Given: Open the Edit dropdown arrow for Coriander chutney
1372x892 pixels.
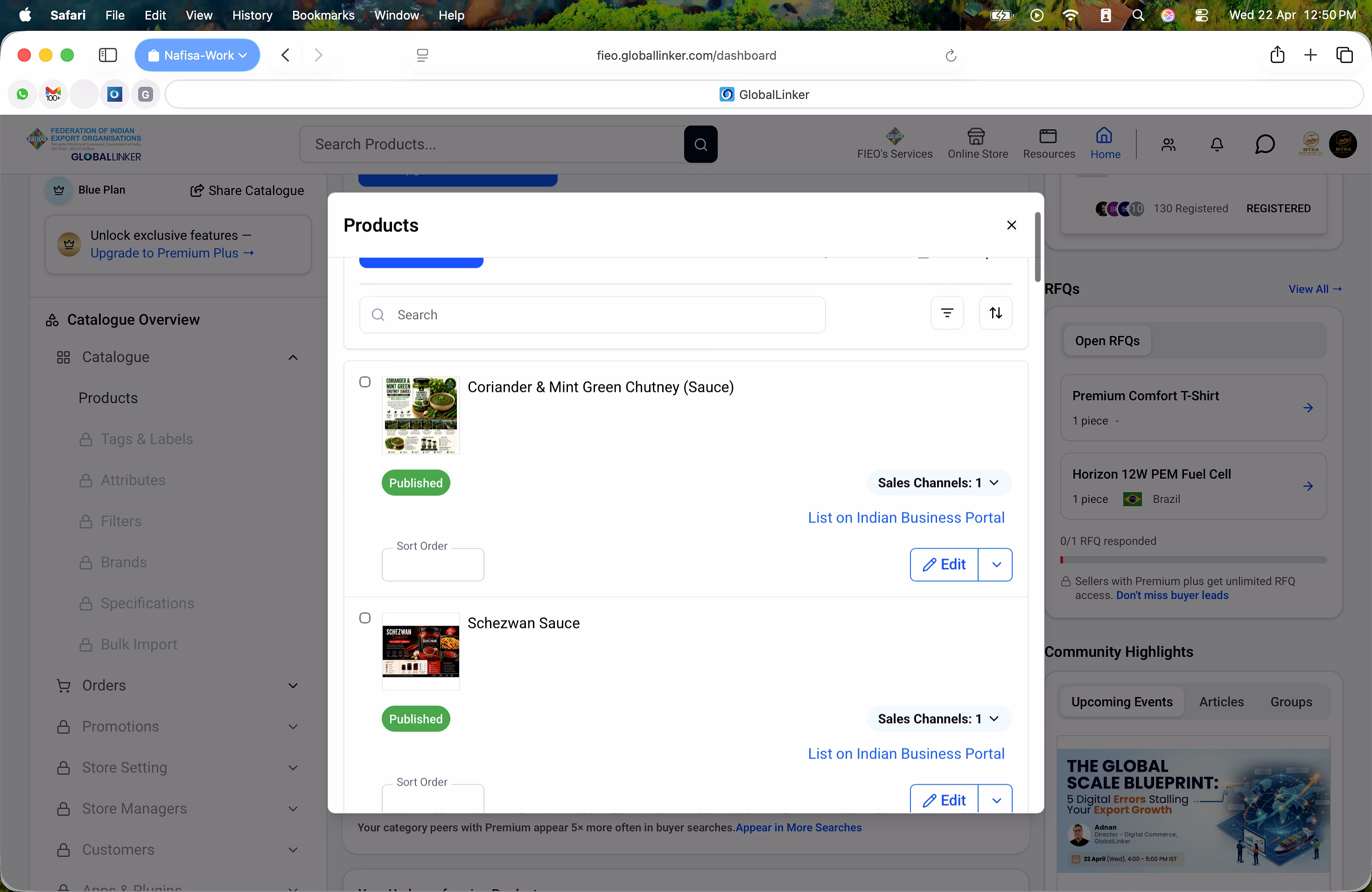Looking at the screenshot, I should pos(995,564).
